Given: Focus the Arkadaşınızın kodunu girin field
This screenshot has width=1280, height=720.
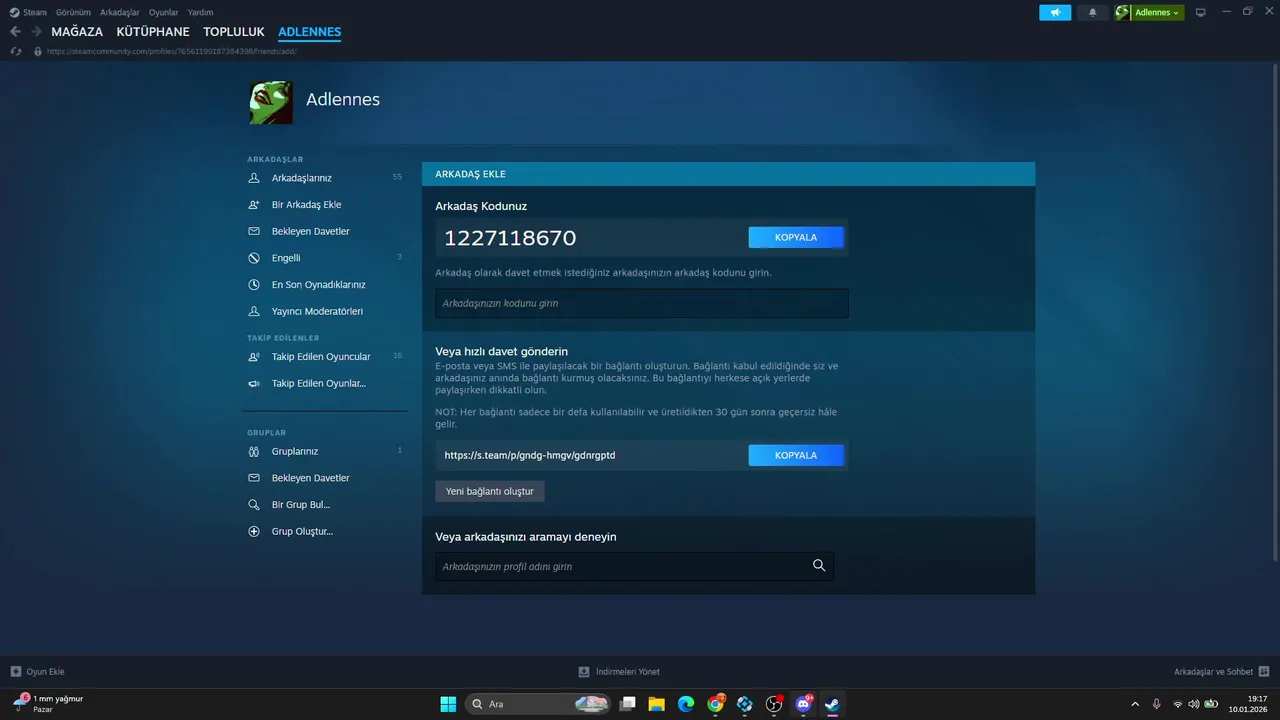Looking at the screenshot, I should [642, 303].
